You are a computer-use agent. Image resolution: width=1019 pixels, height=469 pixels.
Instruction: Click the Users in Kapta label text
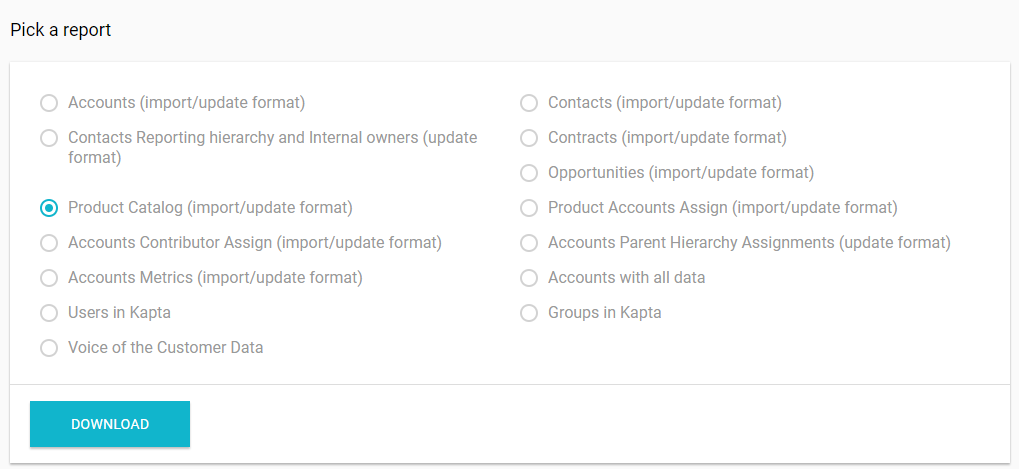tap(119, 313)
